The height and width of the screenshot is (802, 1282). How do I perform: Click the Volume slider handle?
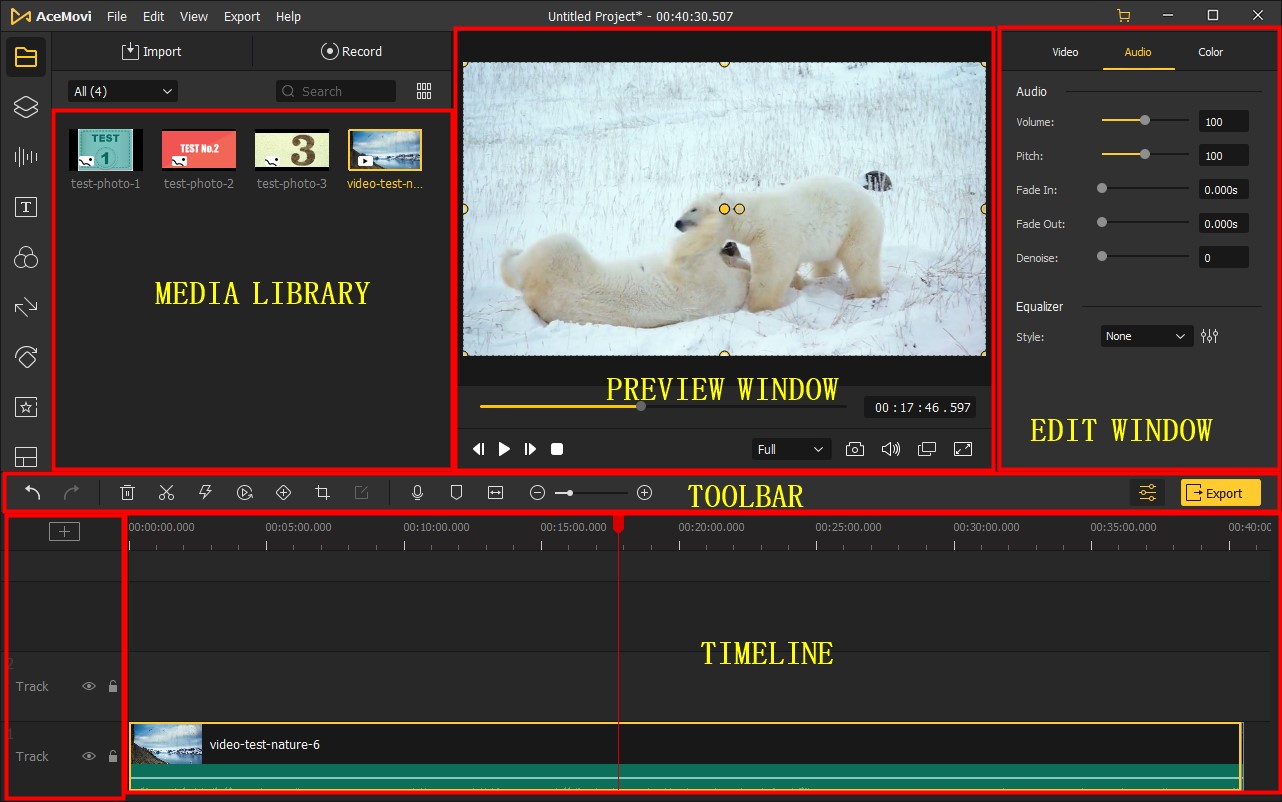pos(1145,121)
